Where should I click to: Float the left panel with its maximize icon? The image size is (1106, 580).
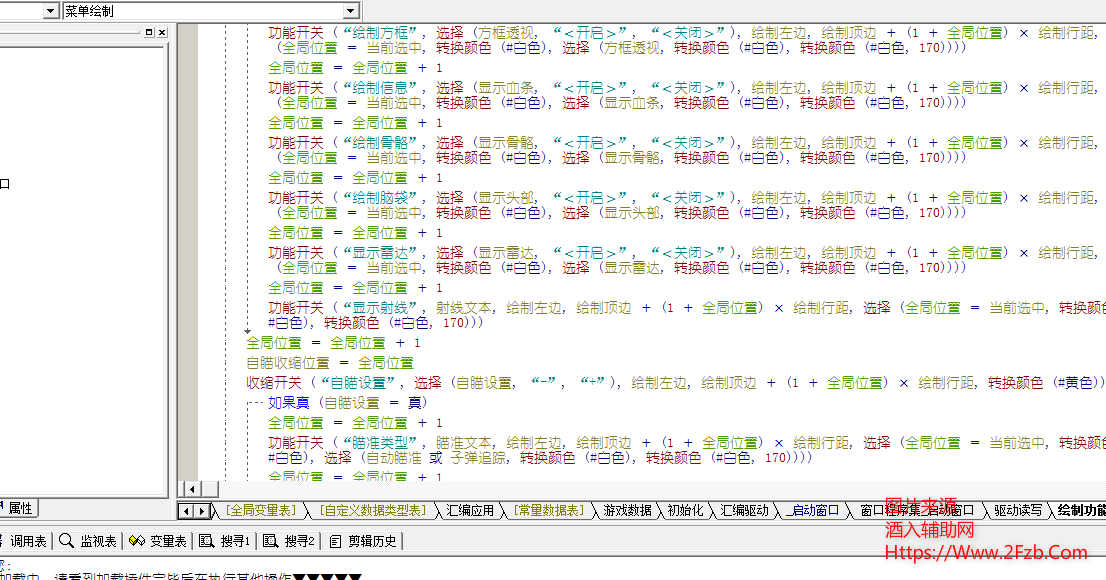(149, 32)
